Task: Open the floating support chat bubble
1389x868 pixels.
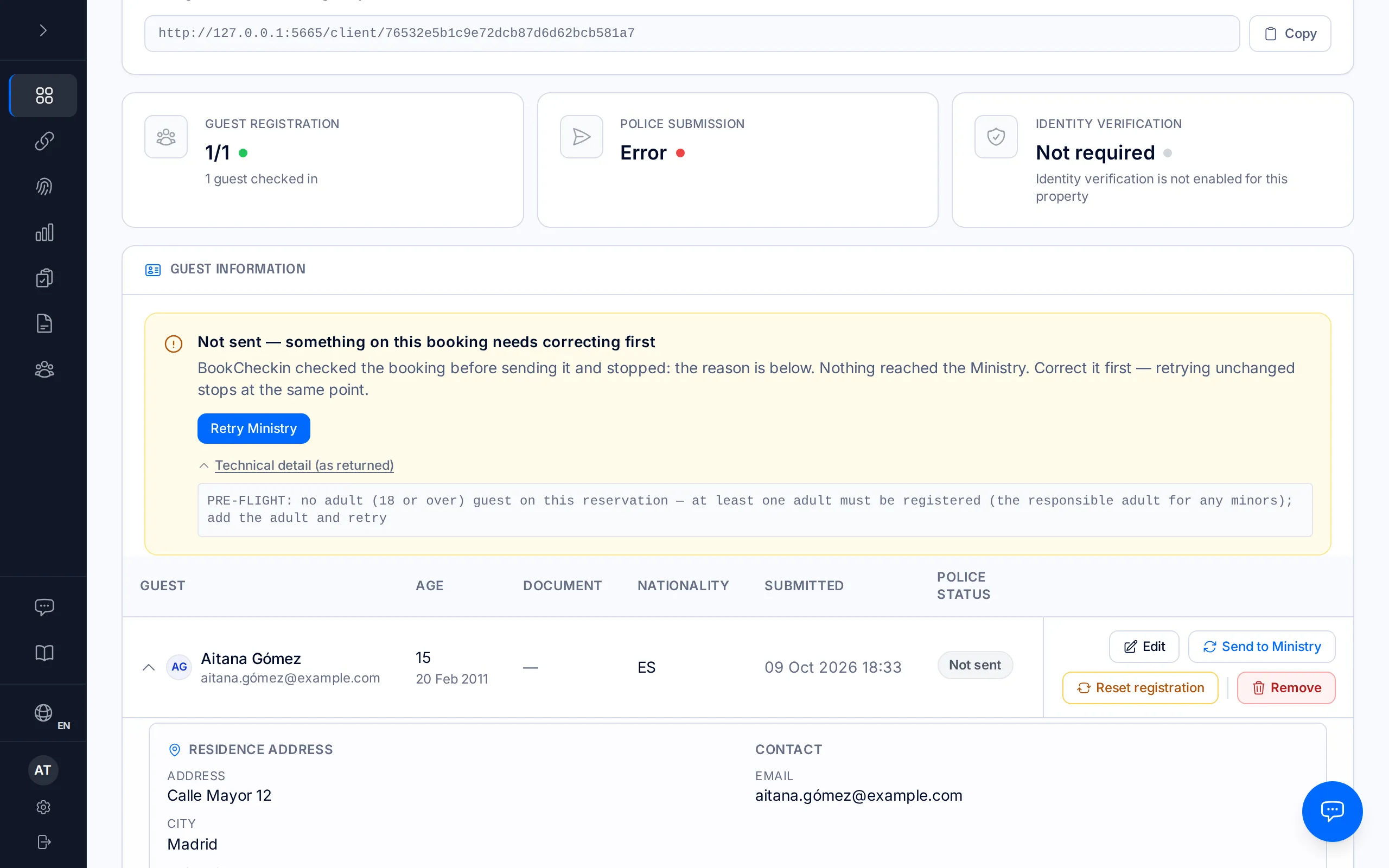Action: click(x=1331, y=811)
